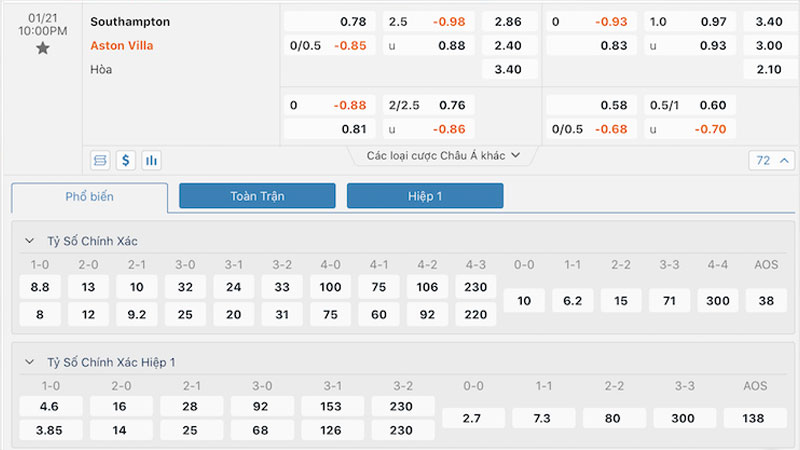Click the Southampton team name
800x450 pixels.
coord(130,21)
